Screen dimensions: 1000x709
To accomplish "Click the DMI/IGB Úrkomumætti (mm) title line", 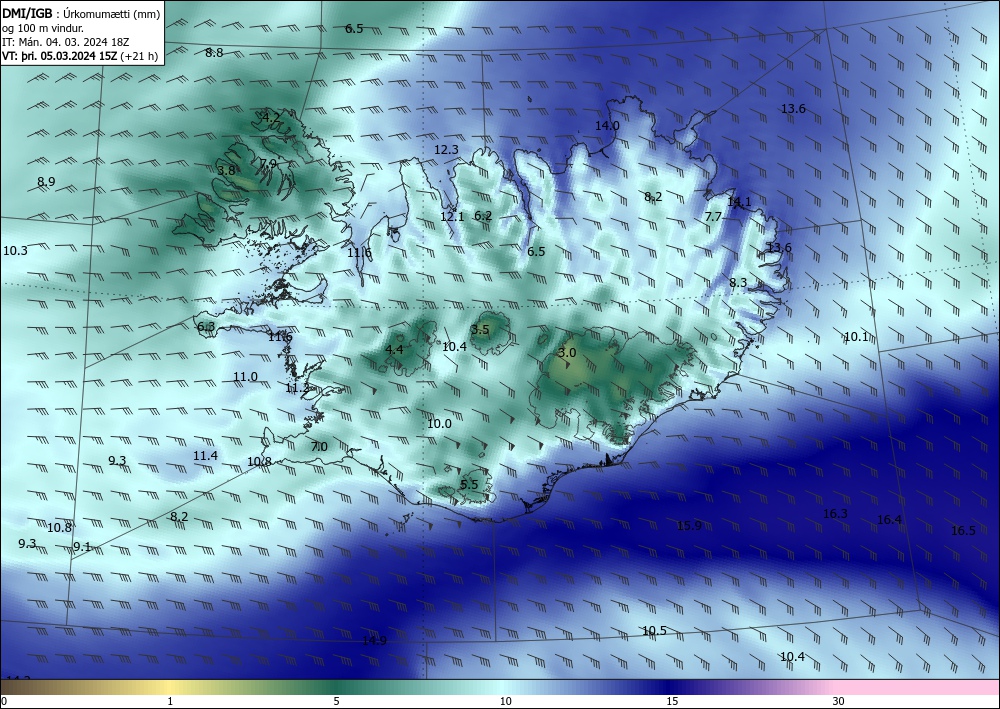I will click(81, 14).
